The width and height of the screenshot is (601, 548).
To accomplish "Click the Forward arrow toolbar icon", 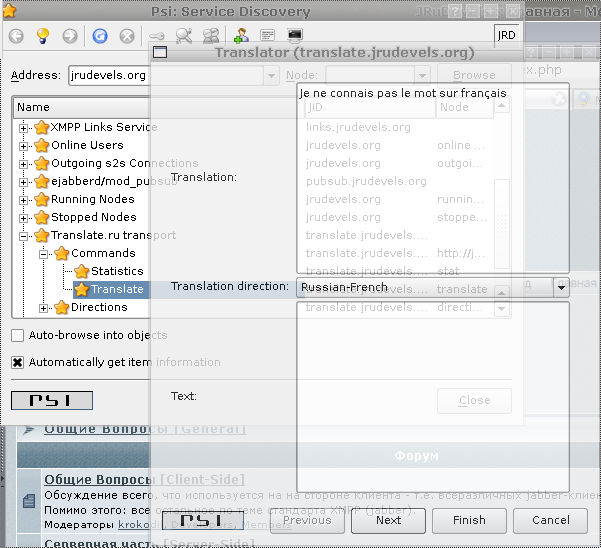I will point(70,36).
